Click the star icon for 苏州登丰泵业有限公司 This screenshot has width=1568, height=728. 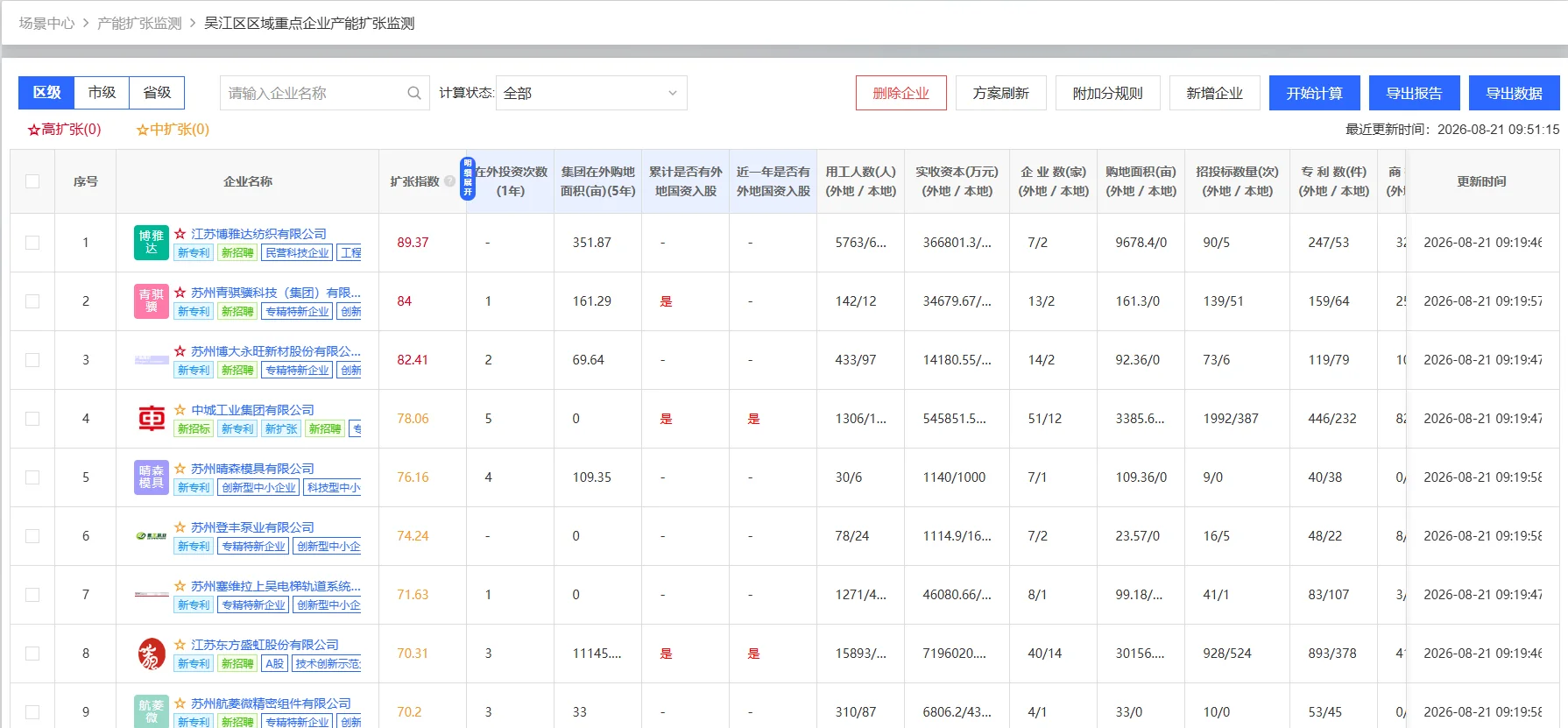tap(180, 527)
